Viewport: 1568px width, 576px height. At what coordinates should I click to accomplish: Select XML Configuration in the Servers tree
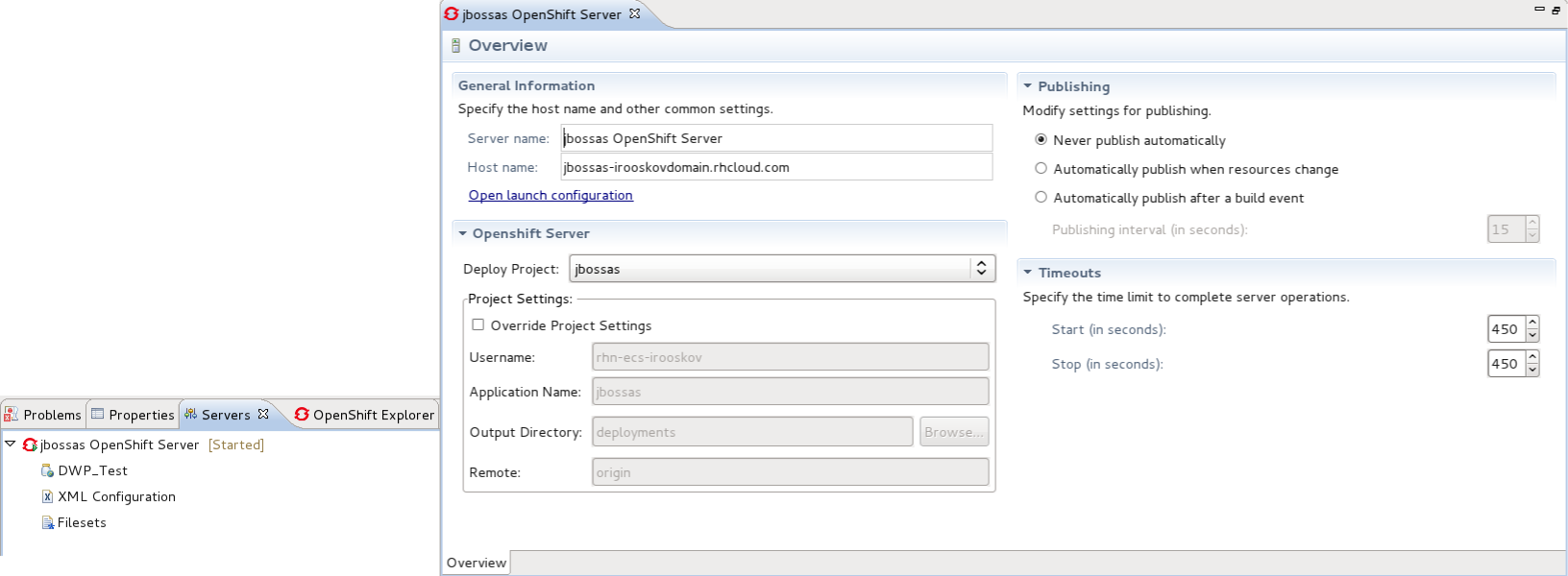(116, 496)
